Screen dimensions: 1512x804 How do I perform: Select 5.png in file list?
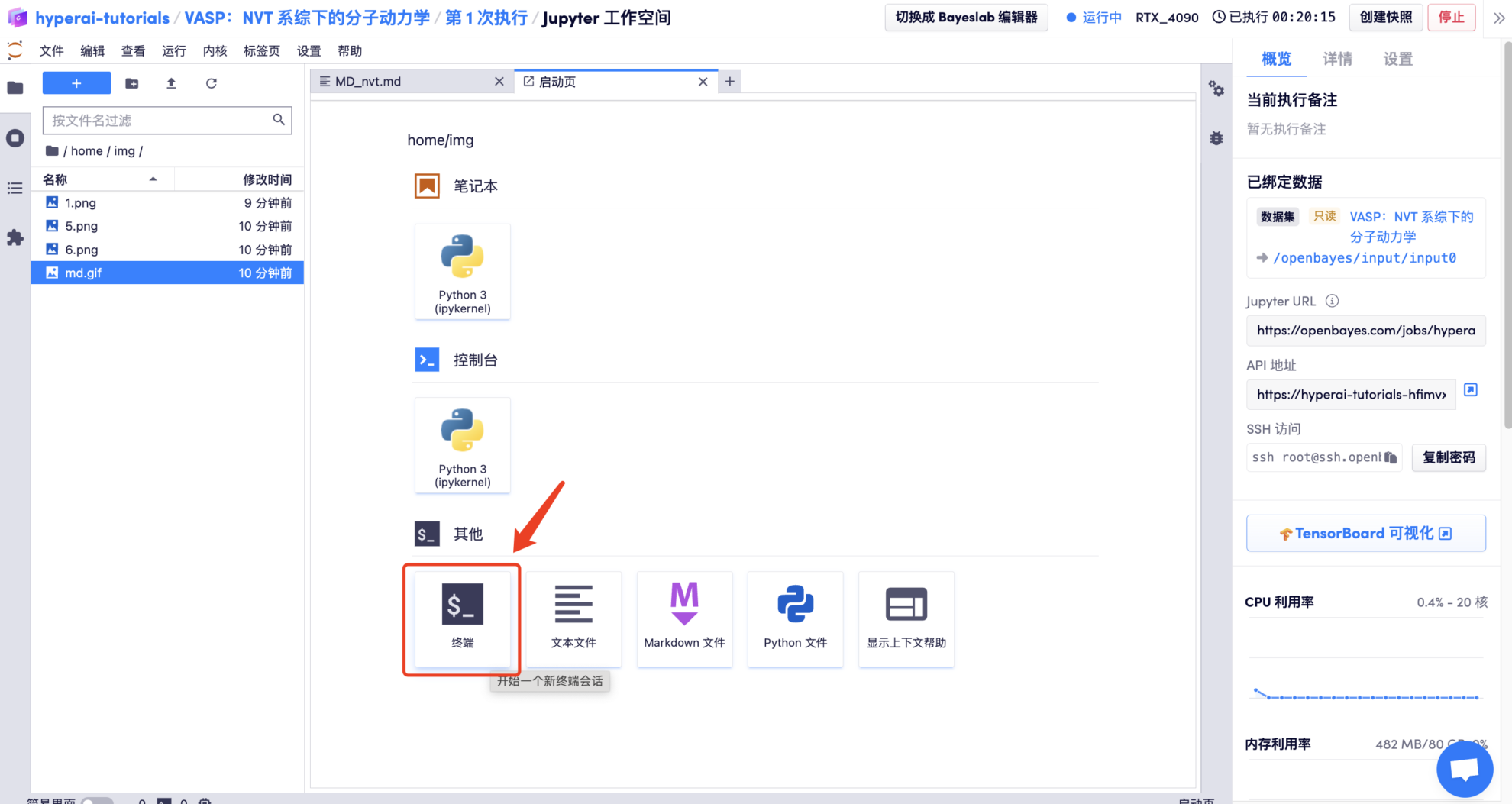[x=82, y=226]
